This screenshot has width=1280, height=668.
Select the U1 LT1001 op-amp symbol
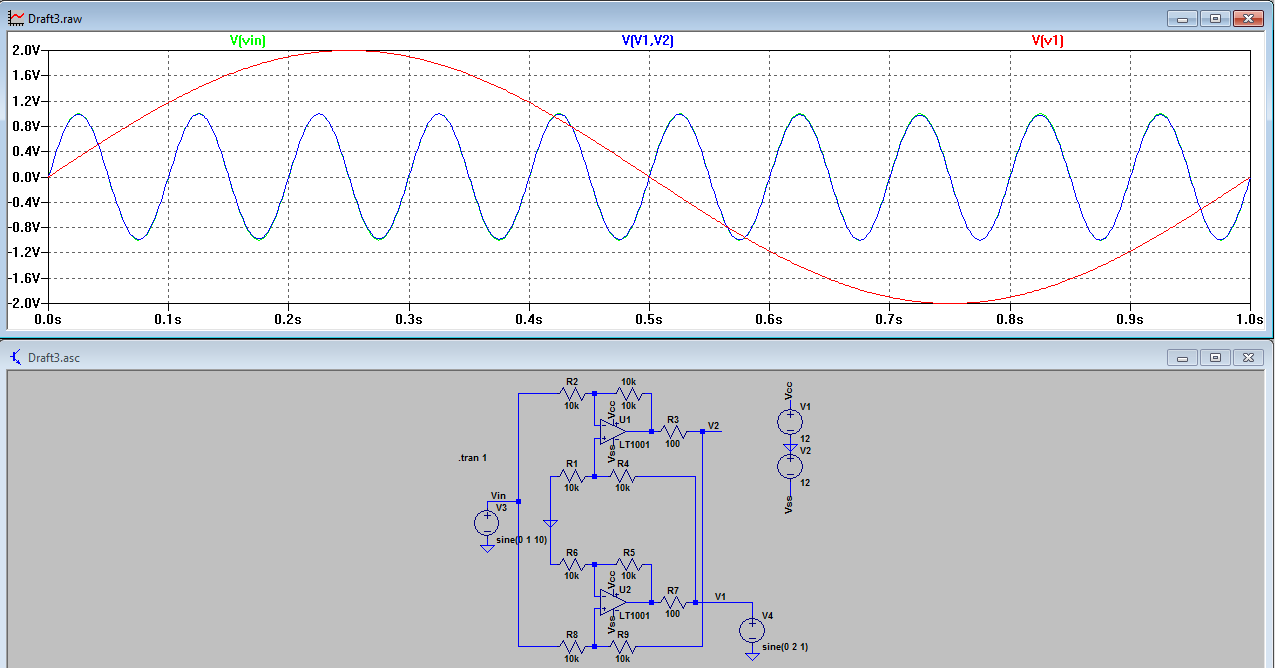[612, 430]
